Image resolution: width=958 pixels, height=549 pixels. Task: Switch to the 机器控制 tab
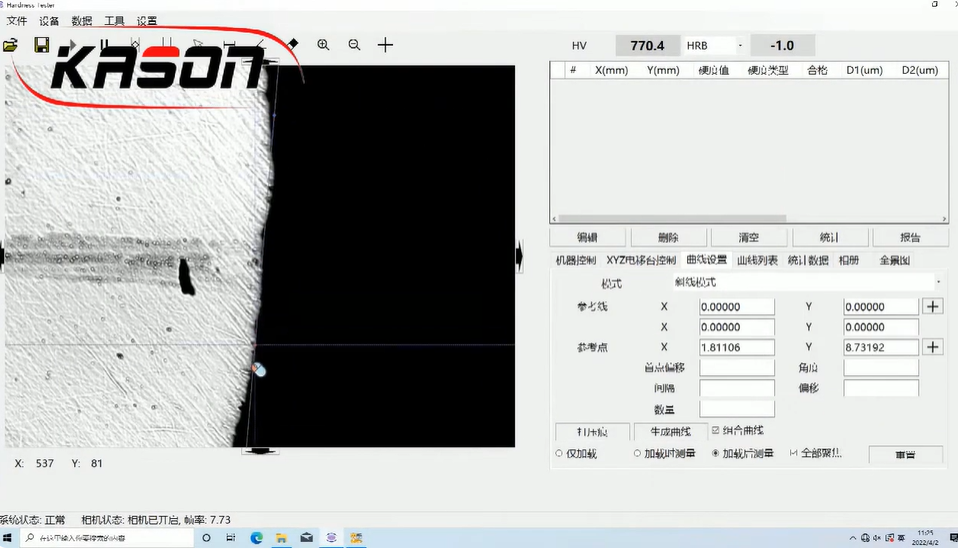[x=576, y=260]
